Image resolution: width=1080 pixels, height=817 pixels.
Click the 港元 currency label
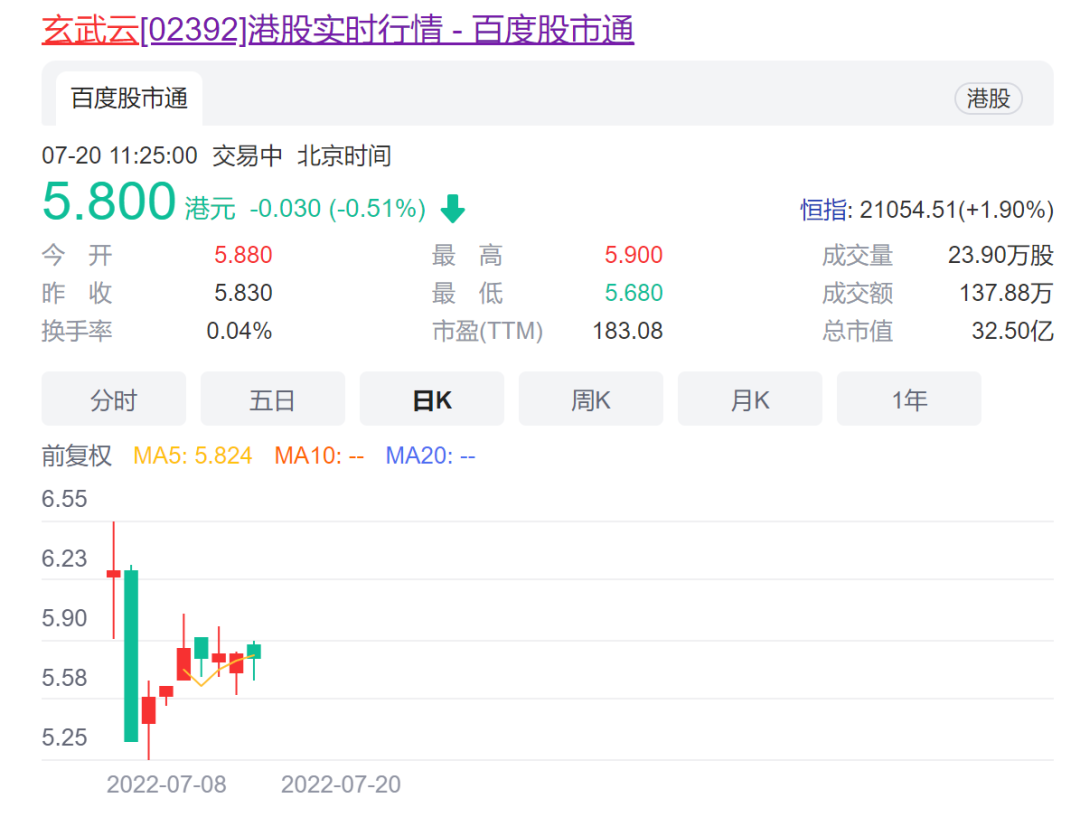coord(210,208)
